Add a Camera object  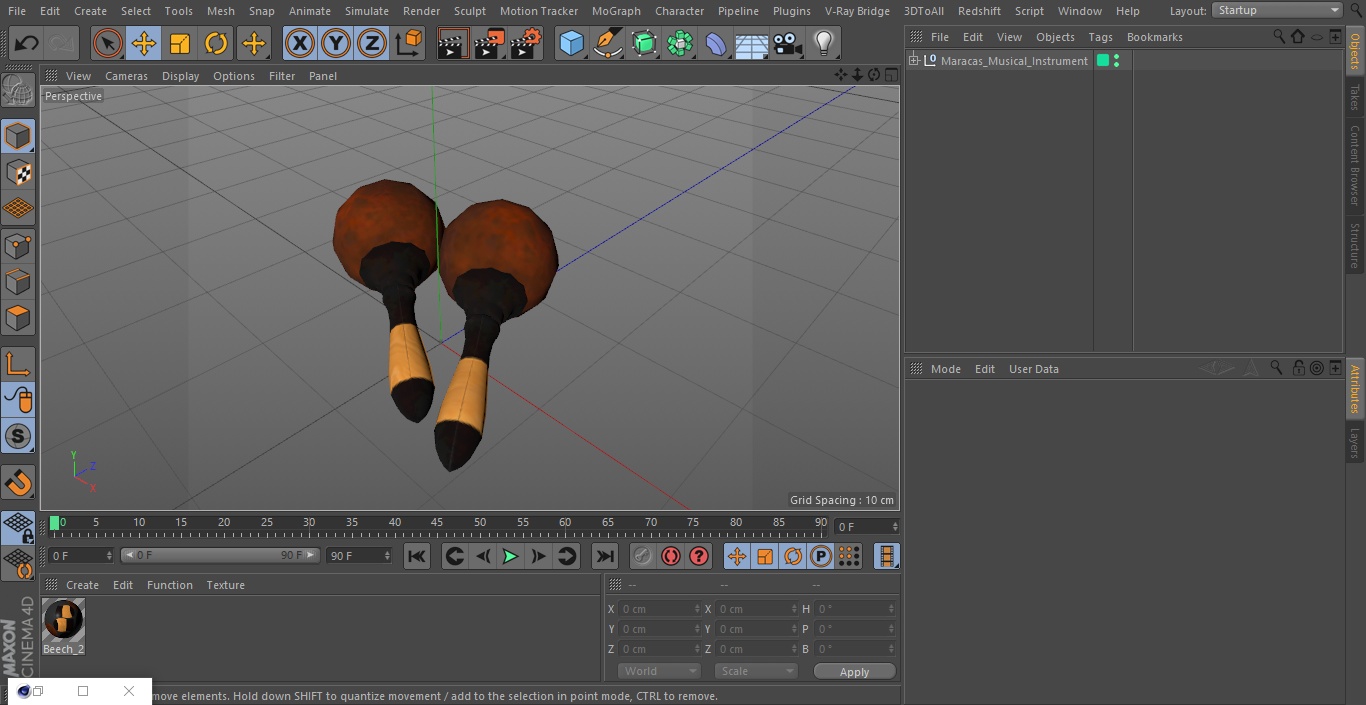(788, 43)
